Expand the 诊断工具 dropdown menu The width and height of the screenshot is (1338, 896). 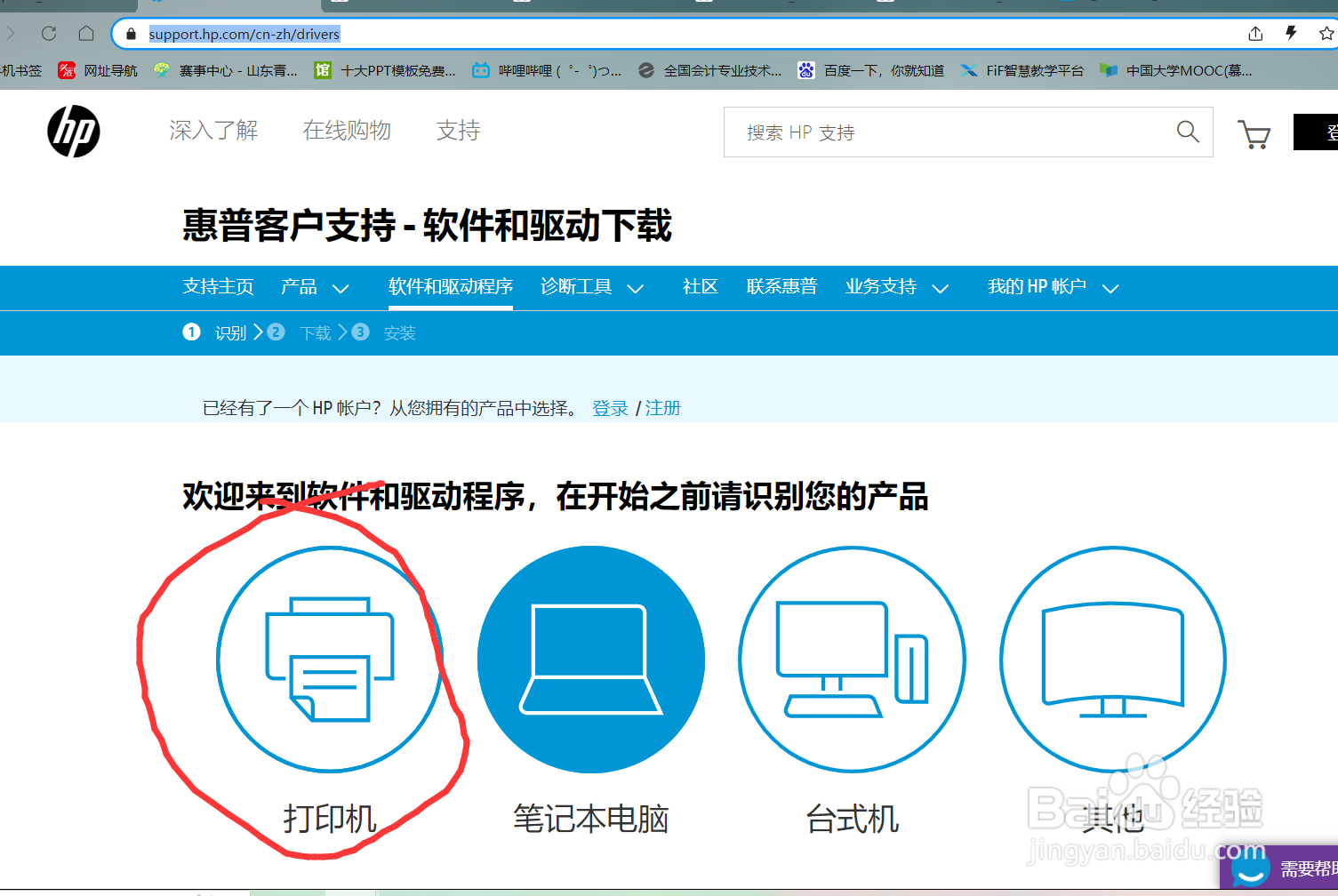click(592, 287)
